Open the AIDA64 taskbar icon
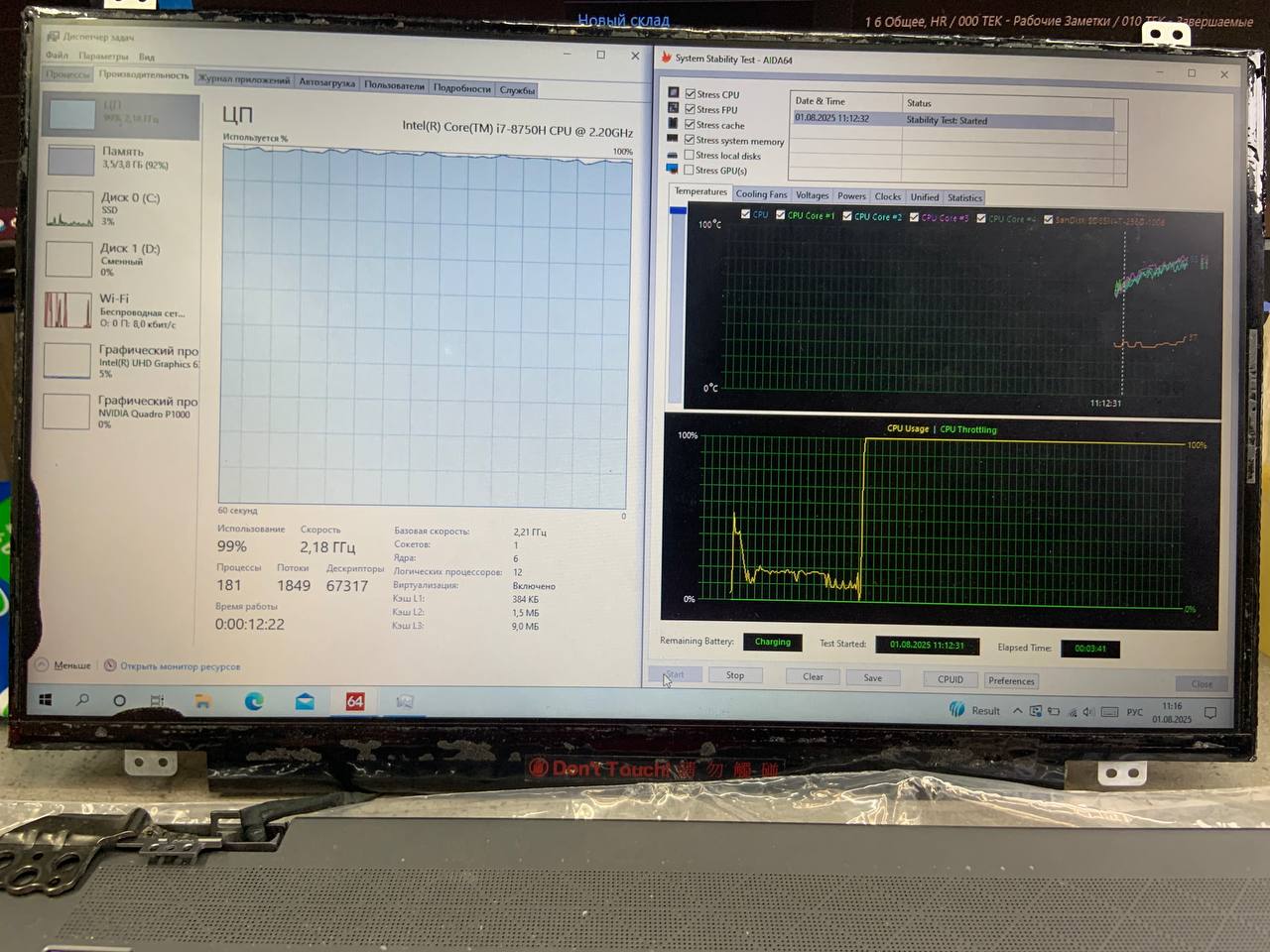This screenshot has width=1270, height=952. point(354,701)
